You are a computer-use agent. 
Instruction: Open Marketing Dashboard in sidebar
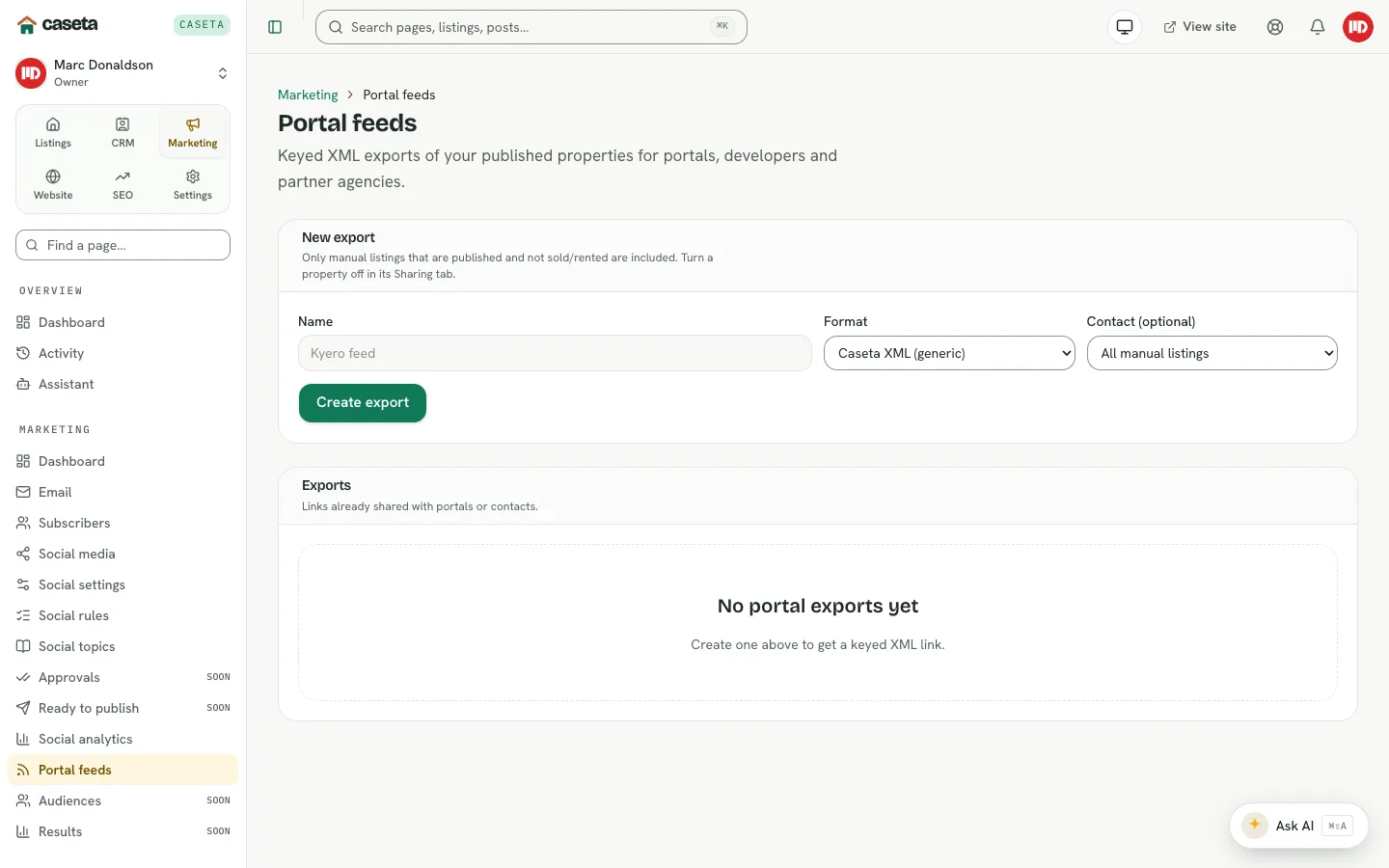pyautogui.click(x=123, y=461)
